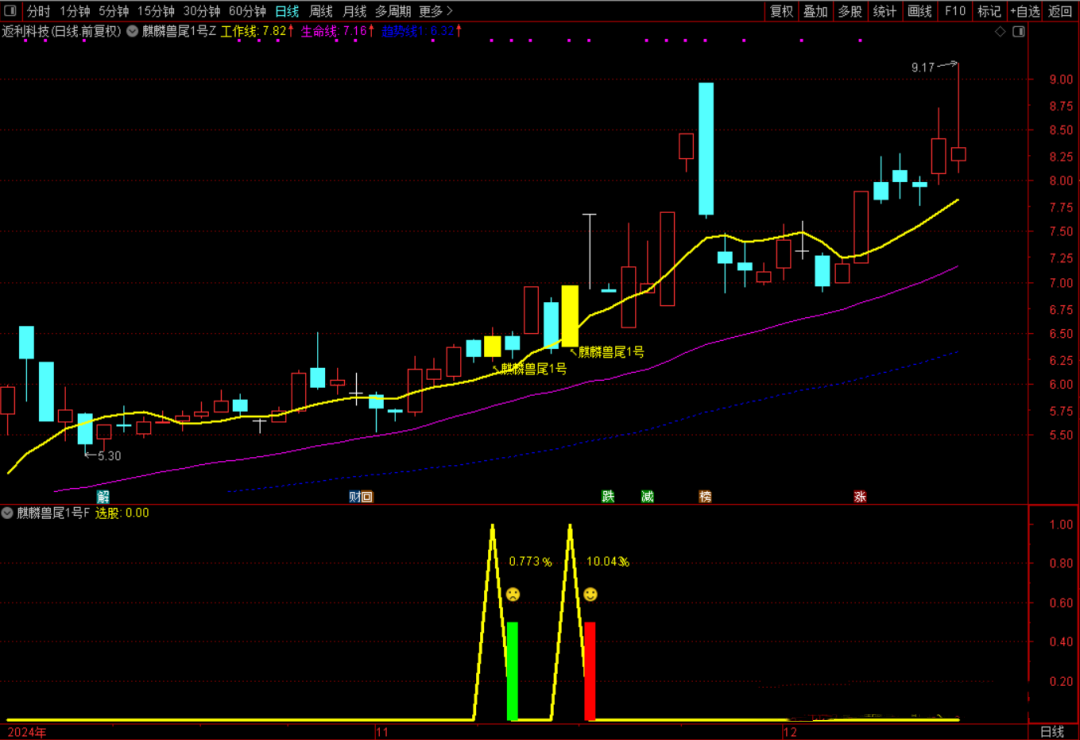Image resolution: width=1080 pixels, height=740 pixels.
Task: Switch to the 分时 intraday tab
Action: click(x=38, y=12)
